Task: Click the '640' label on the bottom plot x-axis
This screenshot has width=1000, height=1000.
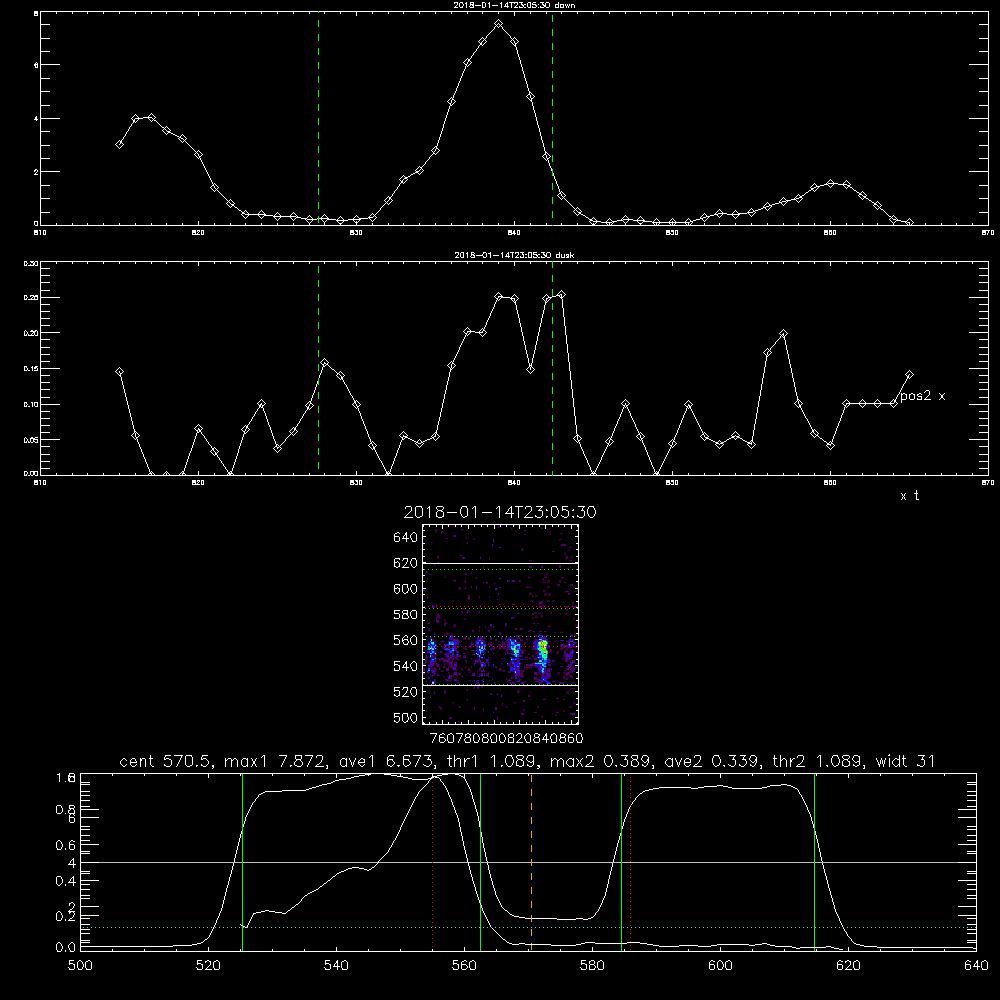Action: coord(976,966)
